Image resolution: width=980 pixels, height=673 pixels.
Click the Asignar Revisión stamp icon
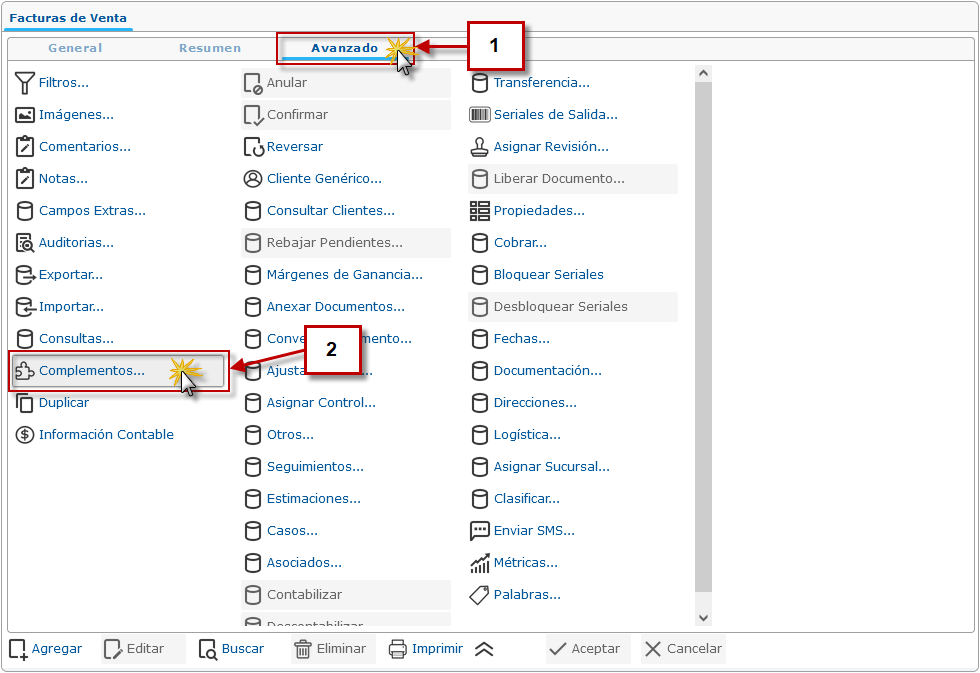tap(479, 147)
